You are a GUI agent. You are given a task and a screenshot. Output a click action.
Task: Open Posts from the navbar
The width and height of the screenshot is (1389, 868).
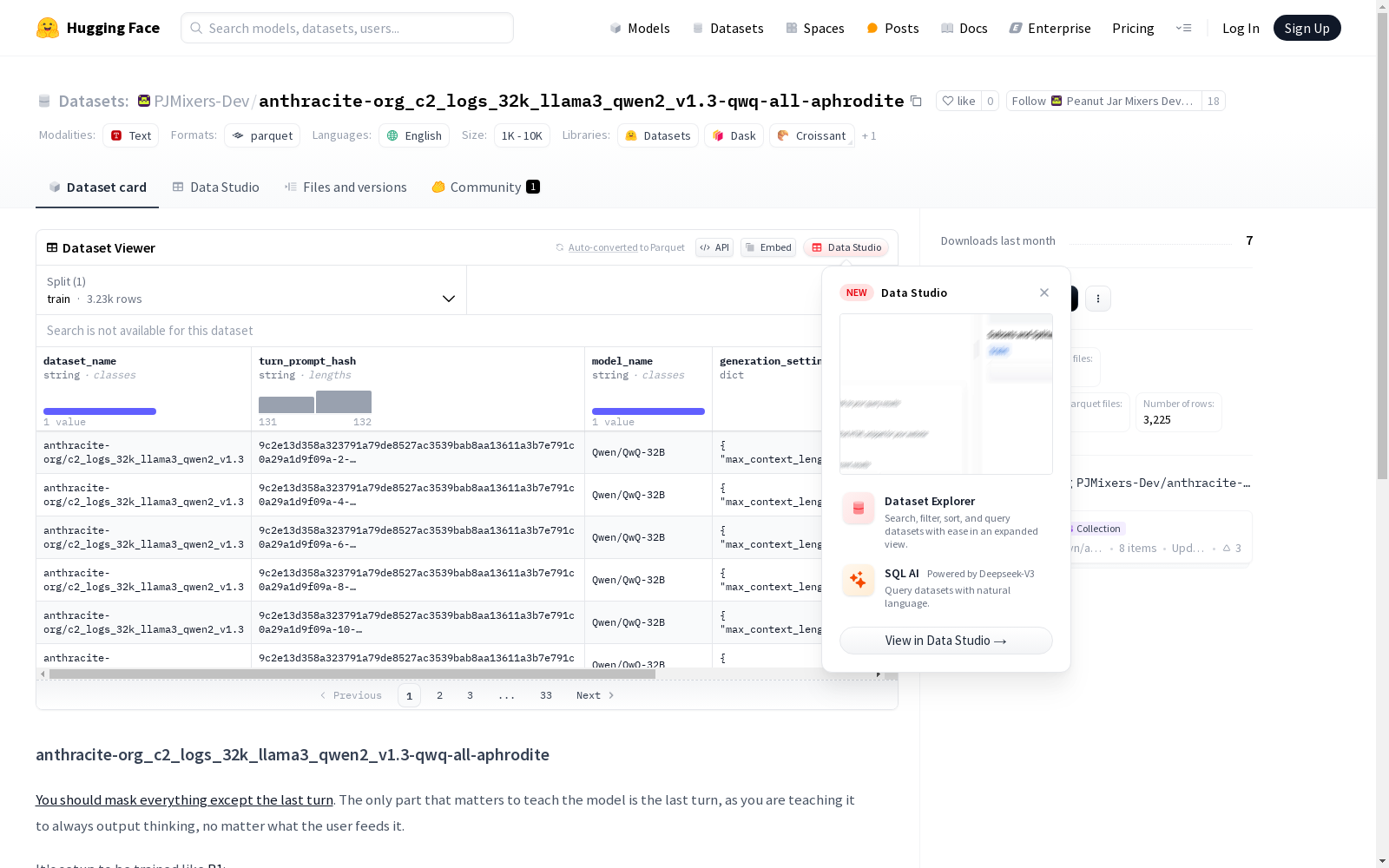click(892, 28)
